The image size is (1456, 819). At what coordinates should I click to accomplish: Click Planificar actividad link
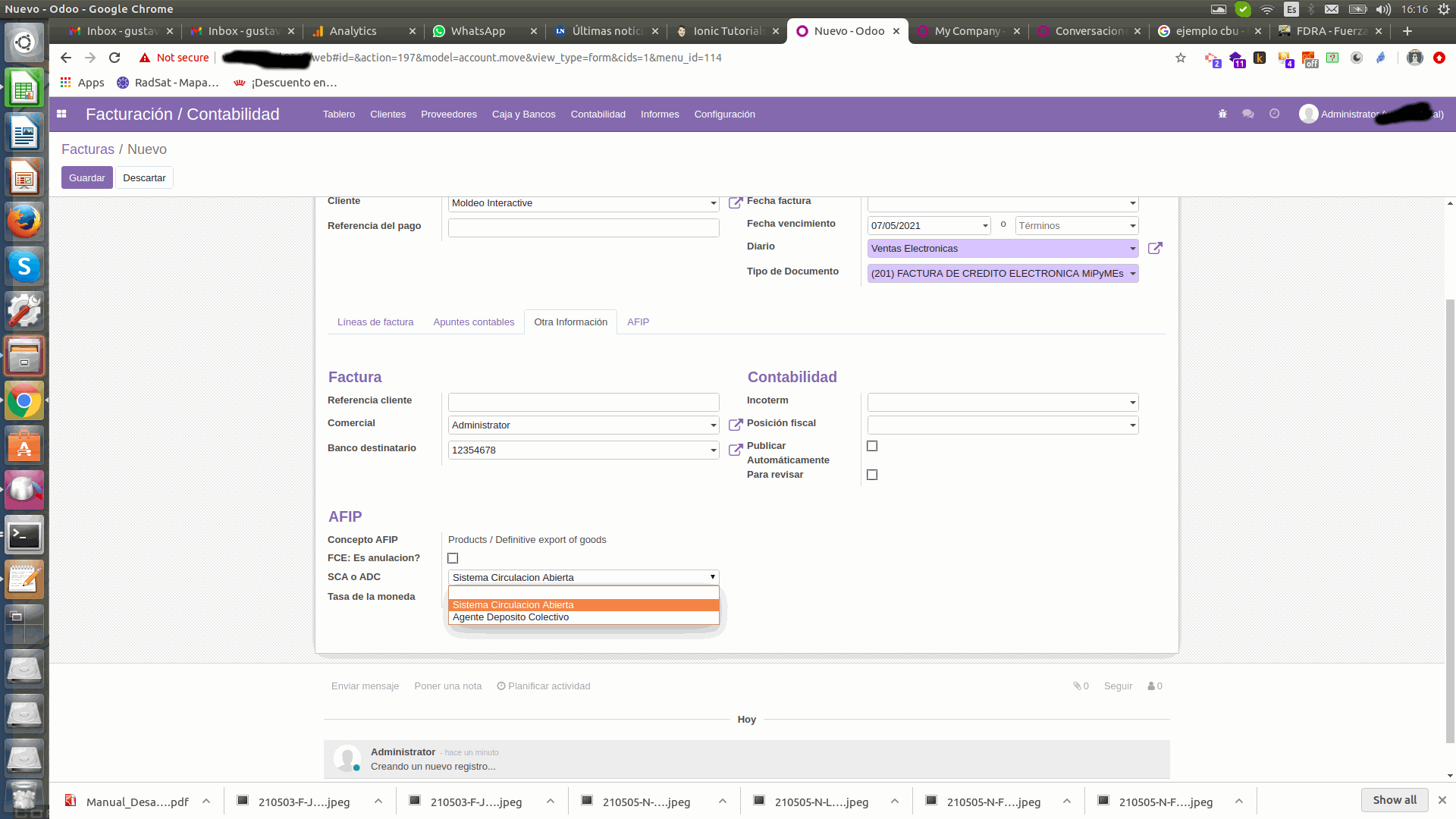pos(544,686)
